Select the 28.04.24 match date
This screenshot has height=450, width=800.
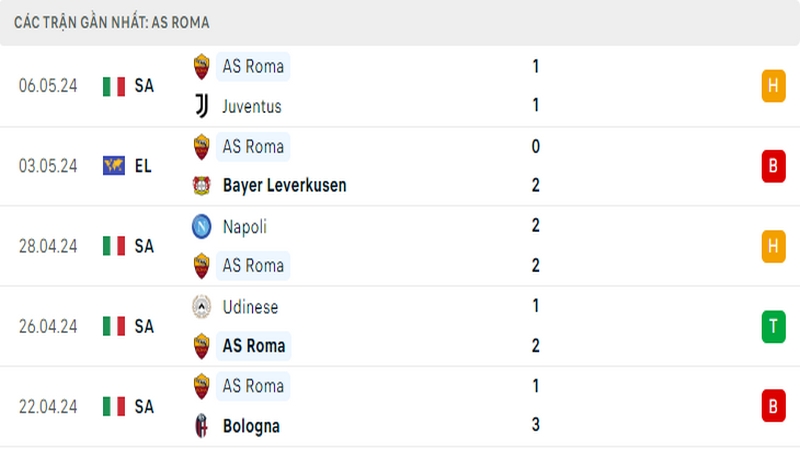47,246
